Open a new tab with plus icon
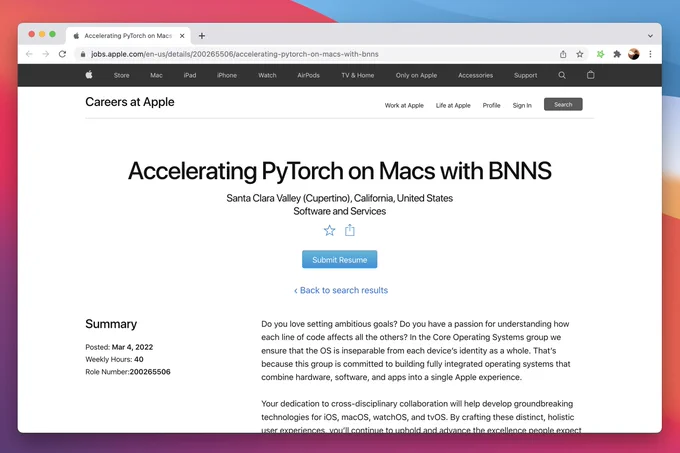This screenshot has width=680, height=453. point(202,36)
